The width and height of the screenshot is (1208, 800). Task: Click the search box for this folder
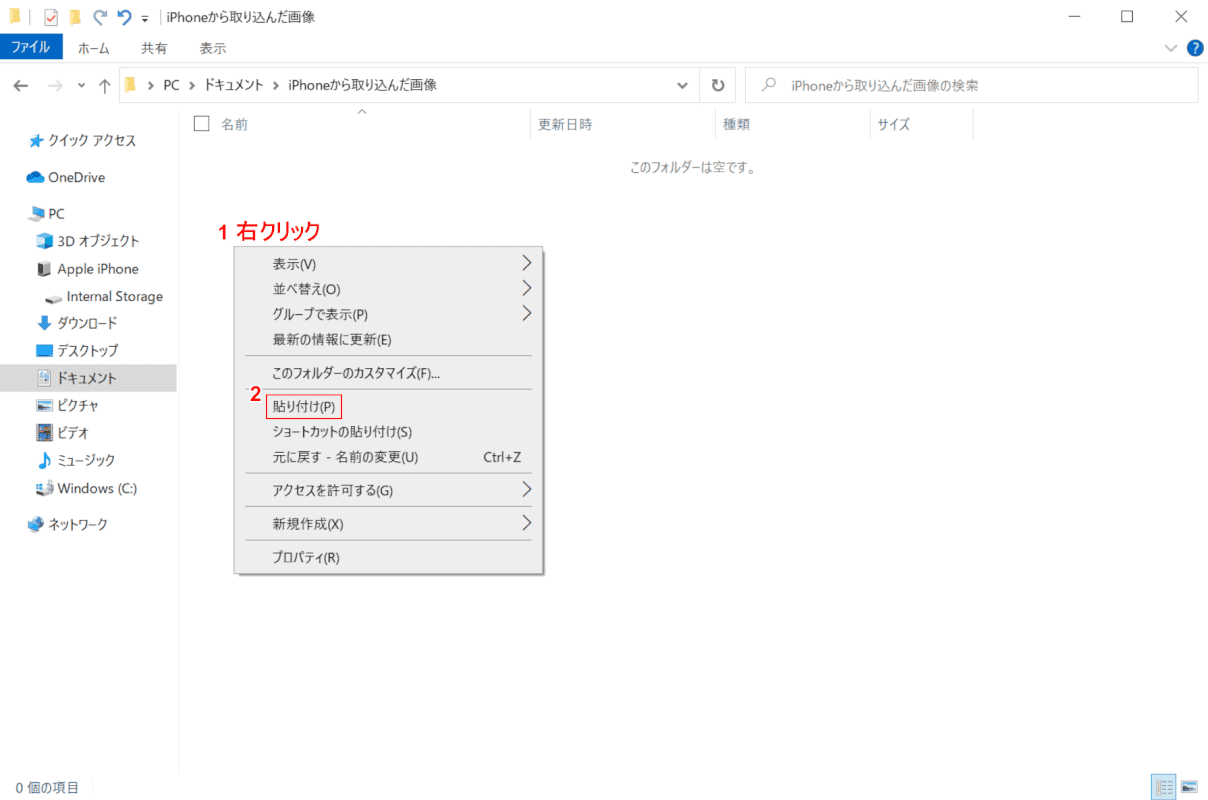coord(971,85)
